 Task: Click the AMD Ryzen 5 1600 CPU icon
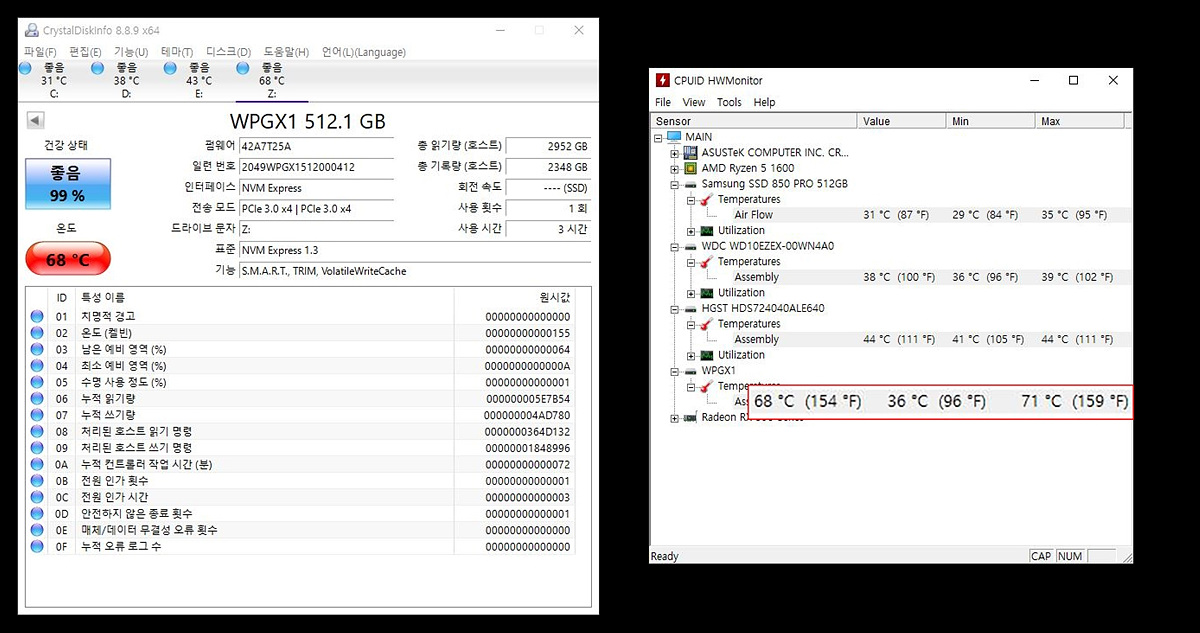pyautogui.click(x=690, y=168)
